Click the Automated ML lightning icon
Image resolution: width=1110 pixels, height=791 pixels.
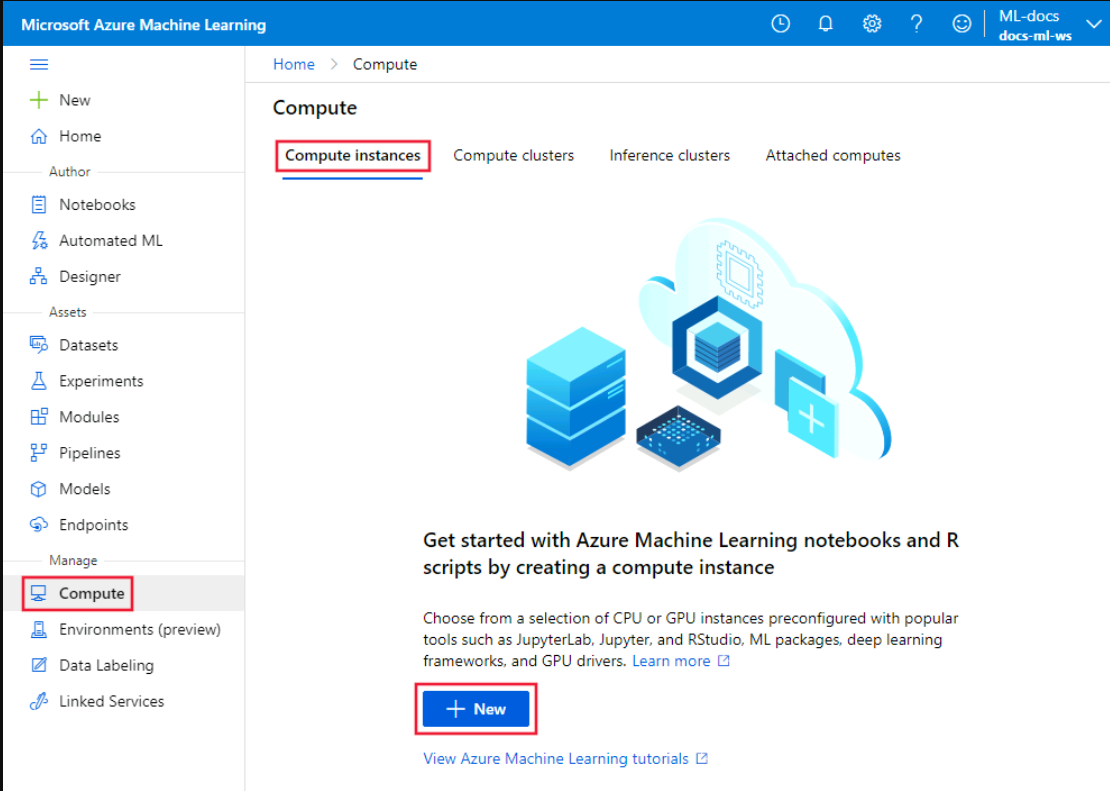[x=39, y=241]
